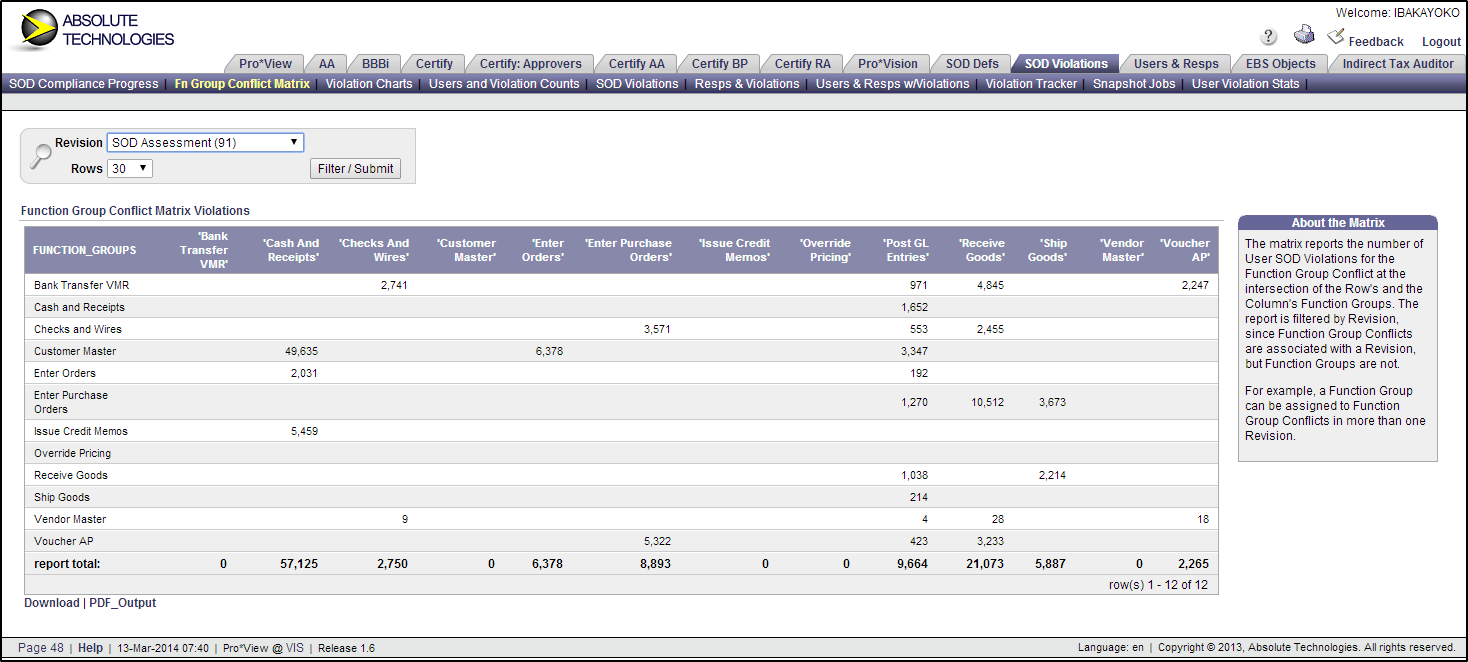Image resolution: width=1468 pixels, height=662 pixels.
Task: Click the row(s) 1 - 12 of 12 indicator
Action: coord(1158,584)
